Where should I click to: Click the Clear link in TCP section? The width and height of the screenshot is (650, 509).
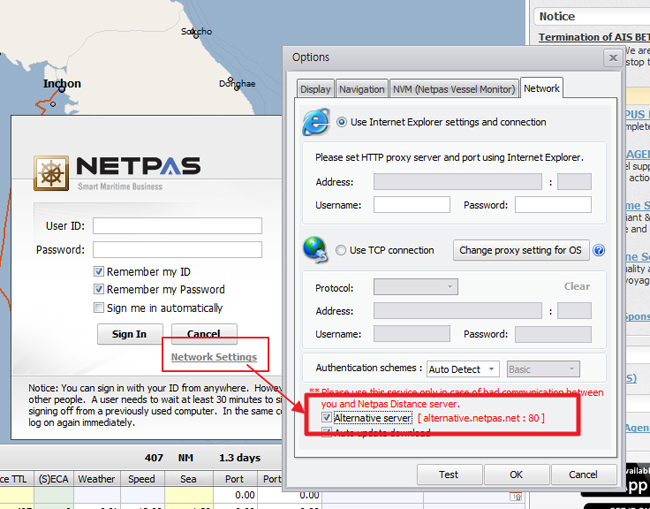(577, 286)
